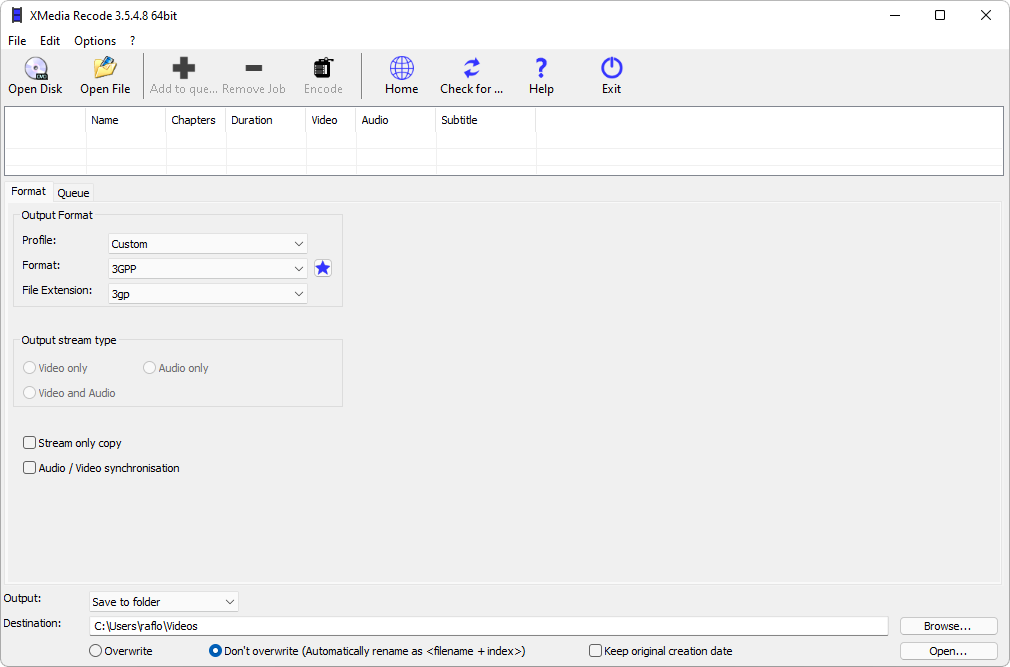Expand the Format dropdown showing 3GPP
The width and height of the screenshot is (1010, 667).
click(x=207, y=269)
